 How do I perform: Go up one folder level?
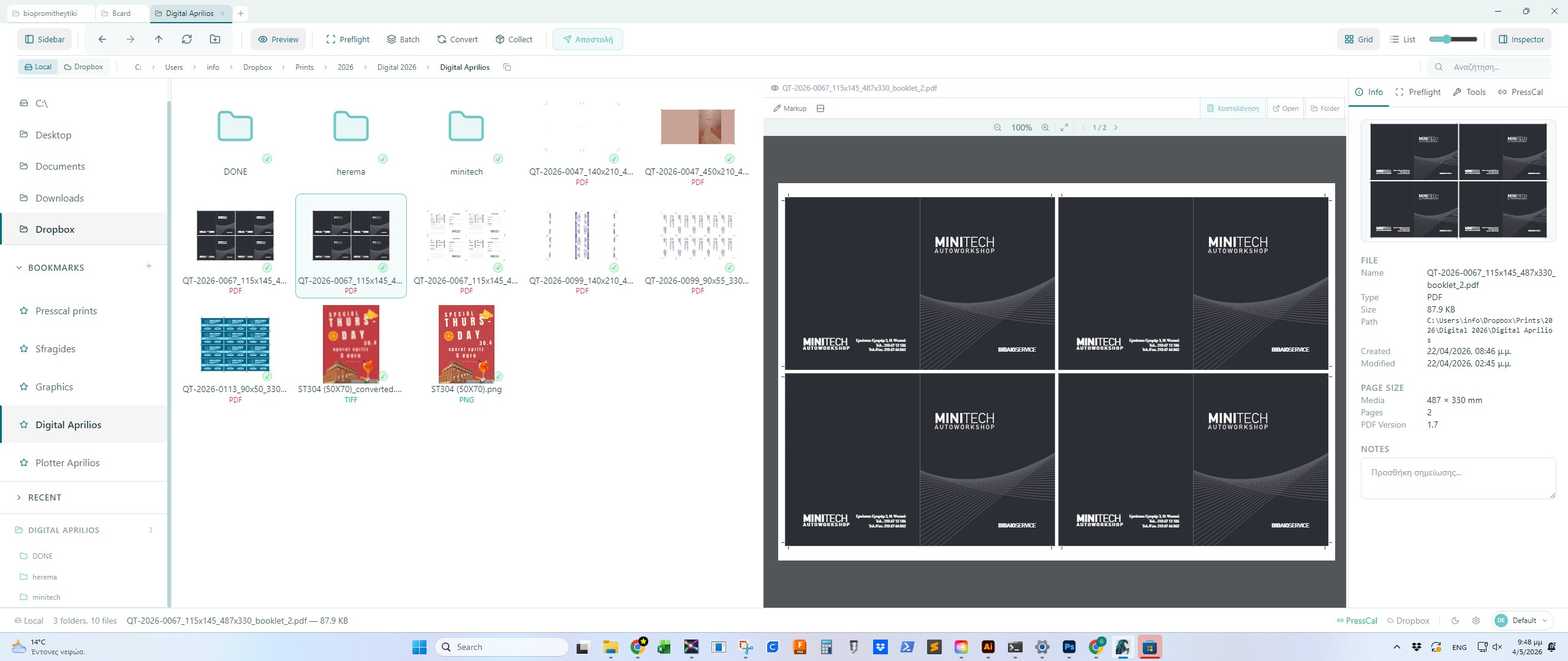pos(159,39)
